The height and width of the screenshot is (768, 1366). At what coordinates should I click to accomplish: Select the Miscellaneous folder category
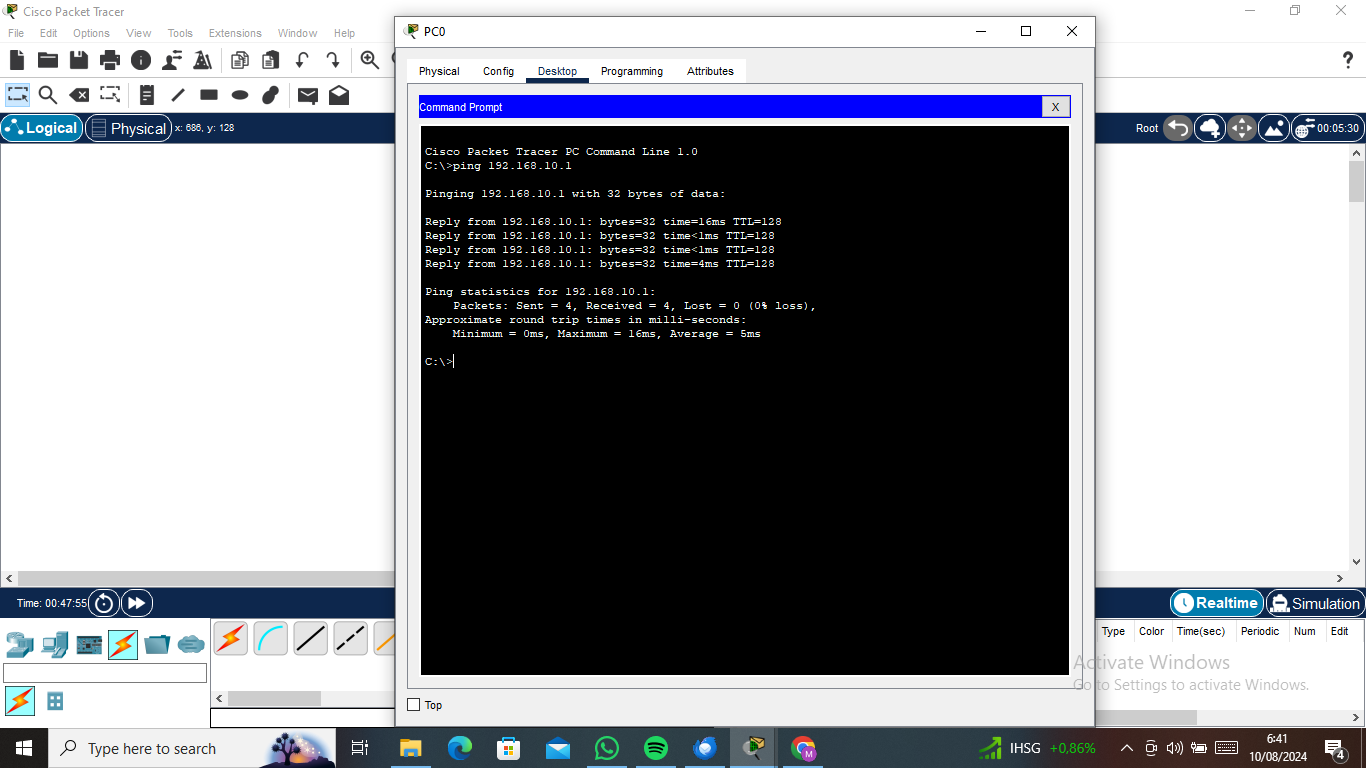(157, 644)
